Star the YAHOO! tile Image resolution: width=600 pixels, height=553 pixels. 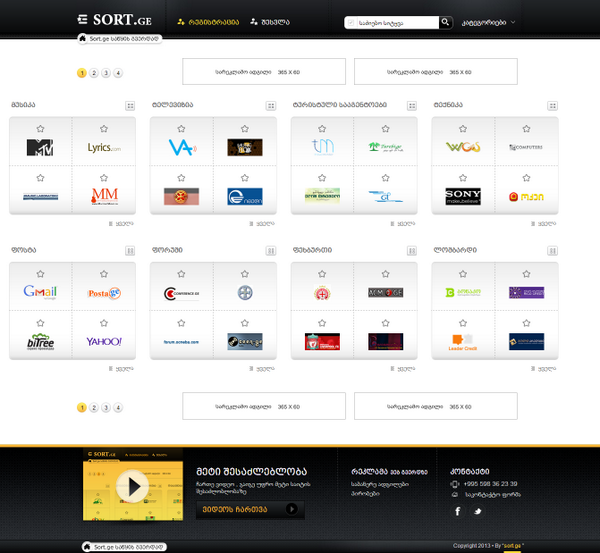[x=104, y=323]
